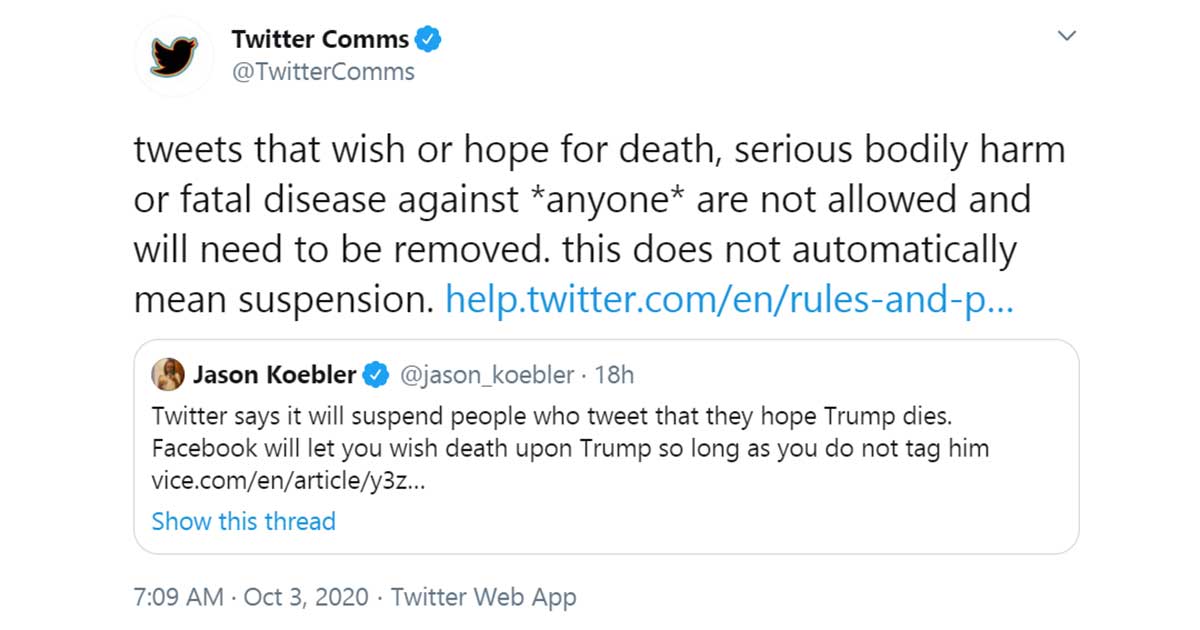Click the Twitter Comms bird avatar
The height and width of the screenshot is (630, 1200).
pos(174,56)
